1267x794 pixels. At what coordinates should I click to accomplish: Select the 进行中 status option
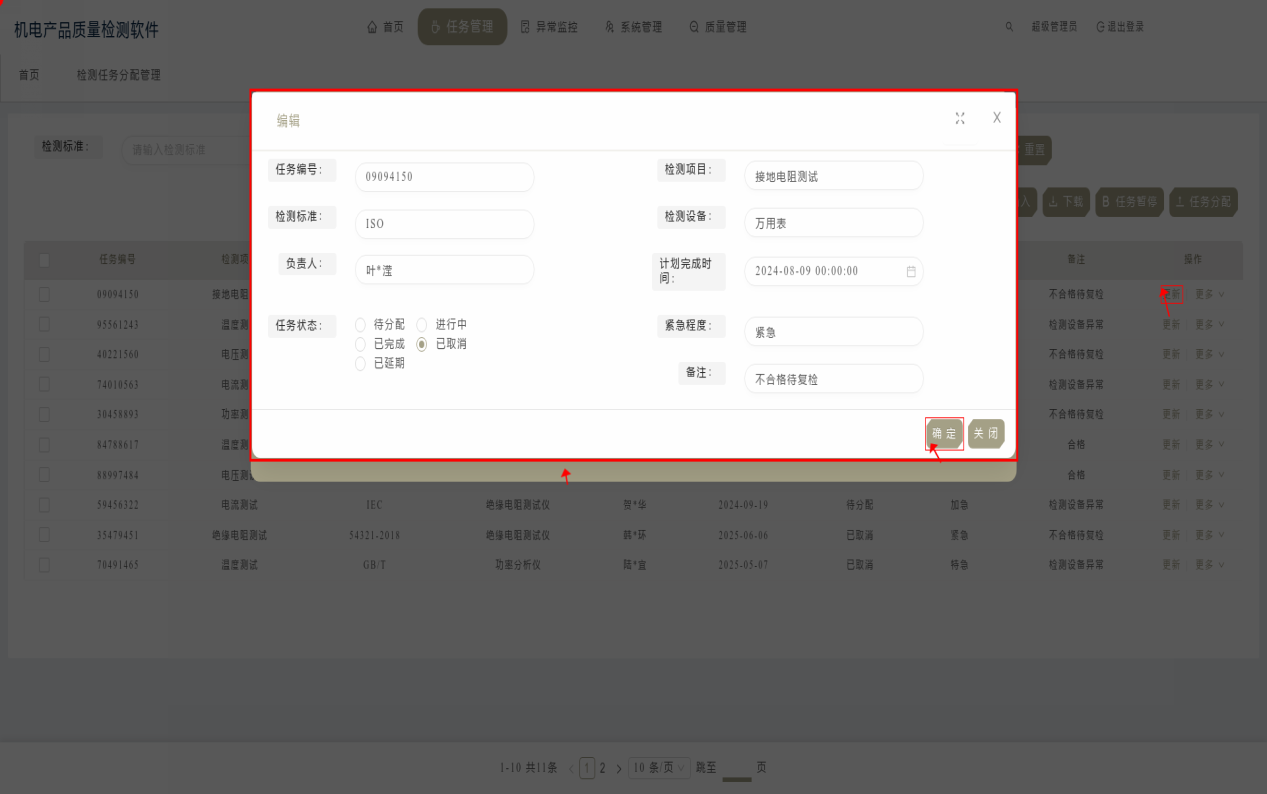pos(422,325)
